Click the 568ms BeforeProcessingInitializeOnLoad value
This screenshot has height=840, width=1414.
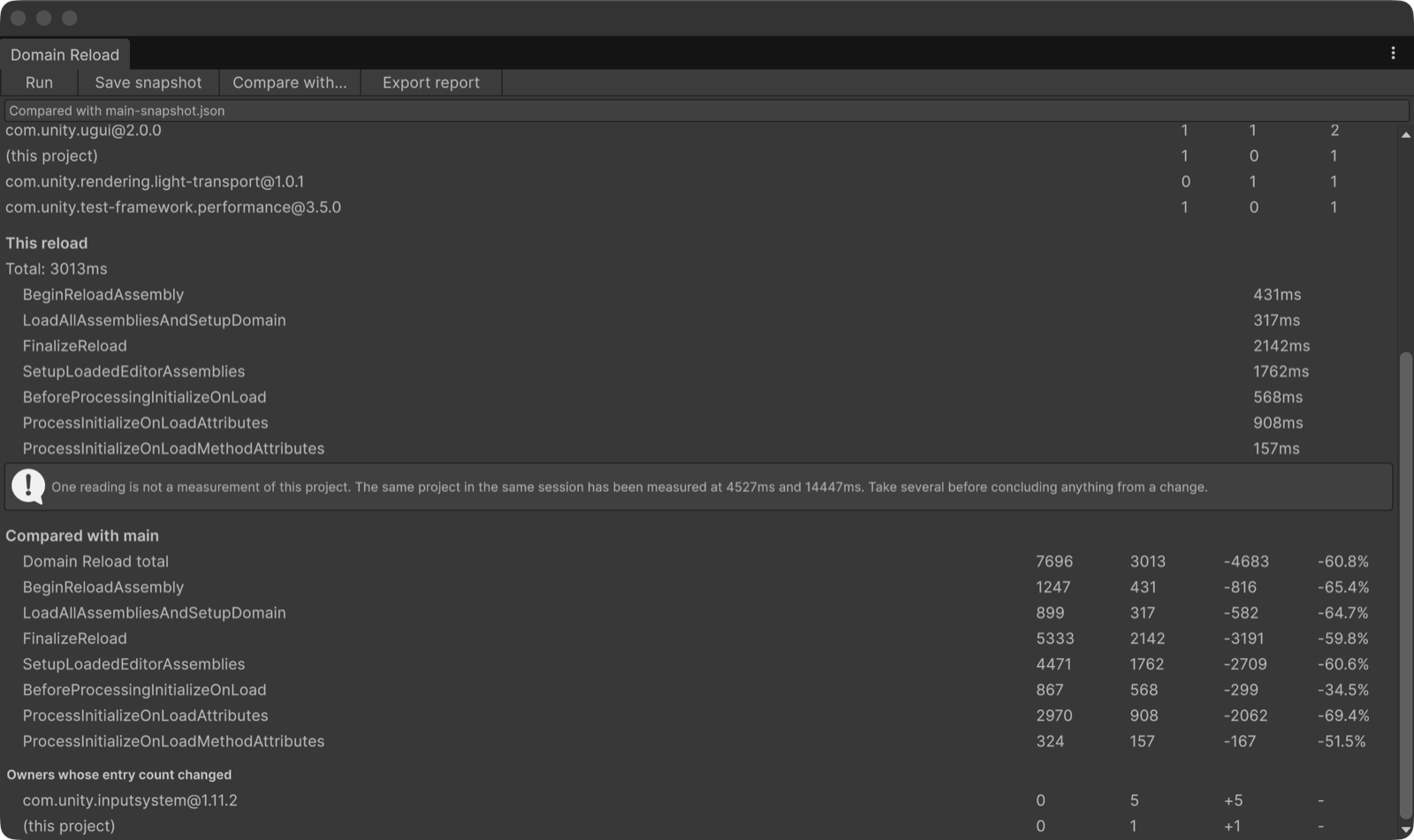tap(1278, 397)
